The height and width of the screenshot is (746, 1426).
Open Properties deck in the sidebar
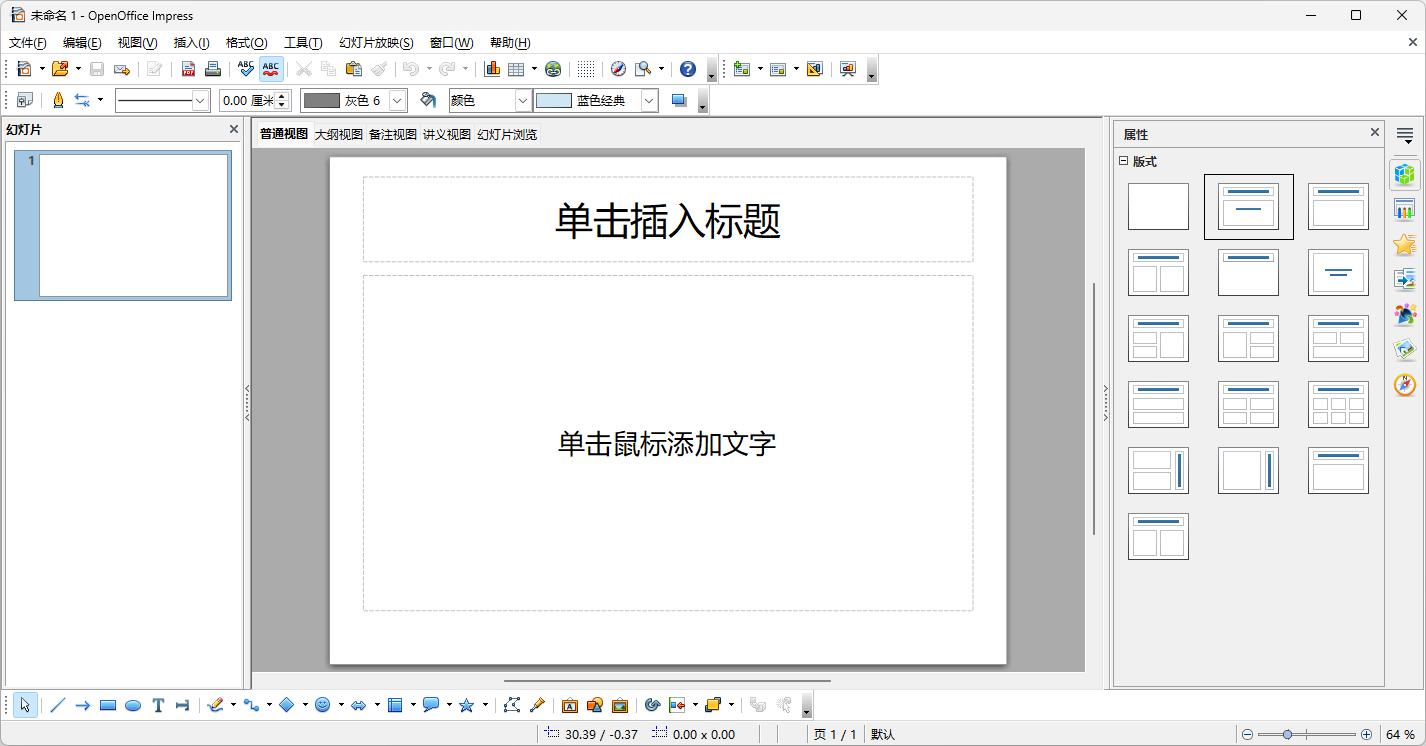coord(1405,175)
